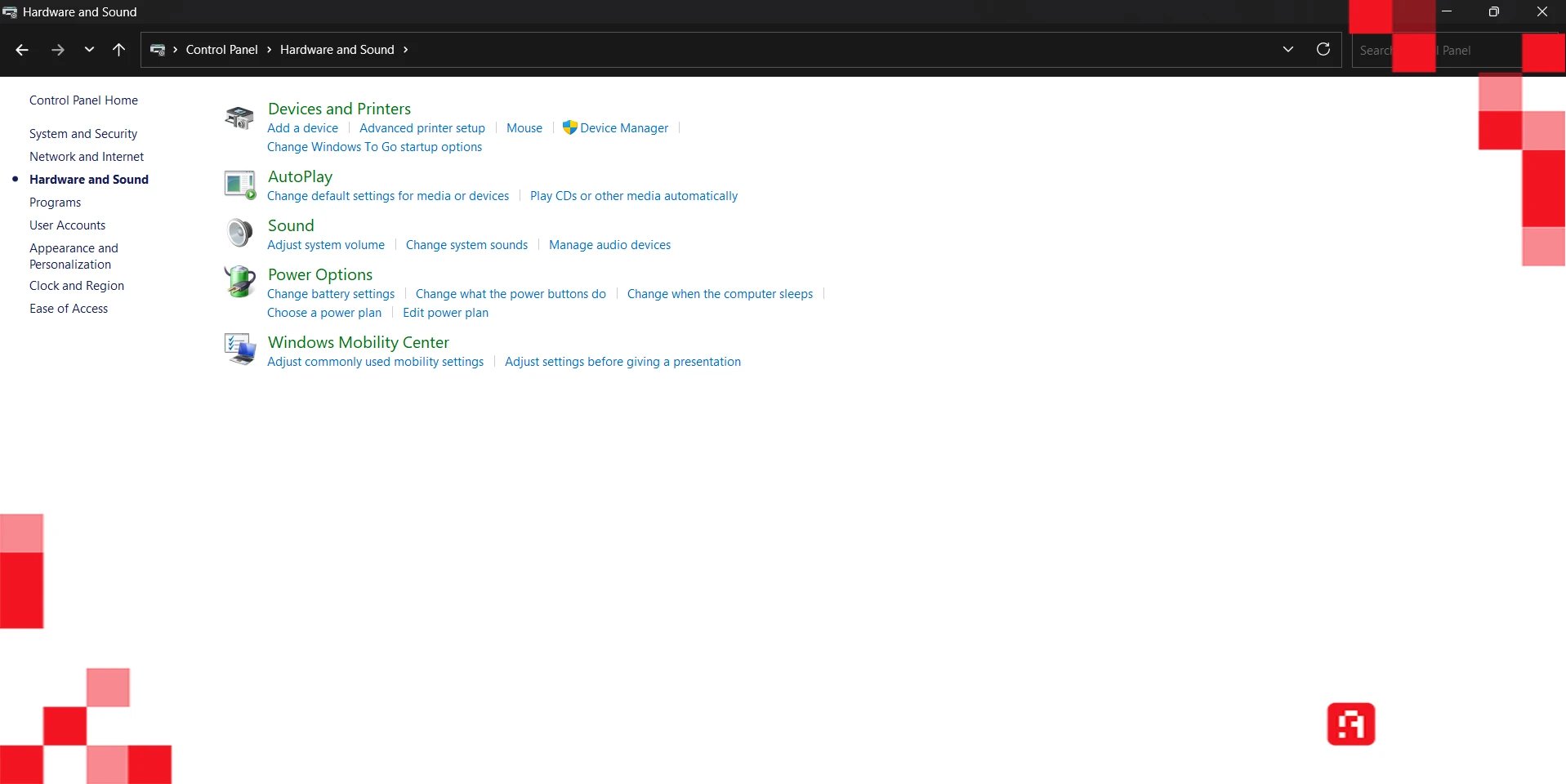Click the Devices and Printers icon
The image size is (1566, 784).
point(239,118)
